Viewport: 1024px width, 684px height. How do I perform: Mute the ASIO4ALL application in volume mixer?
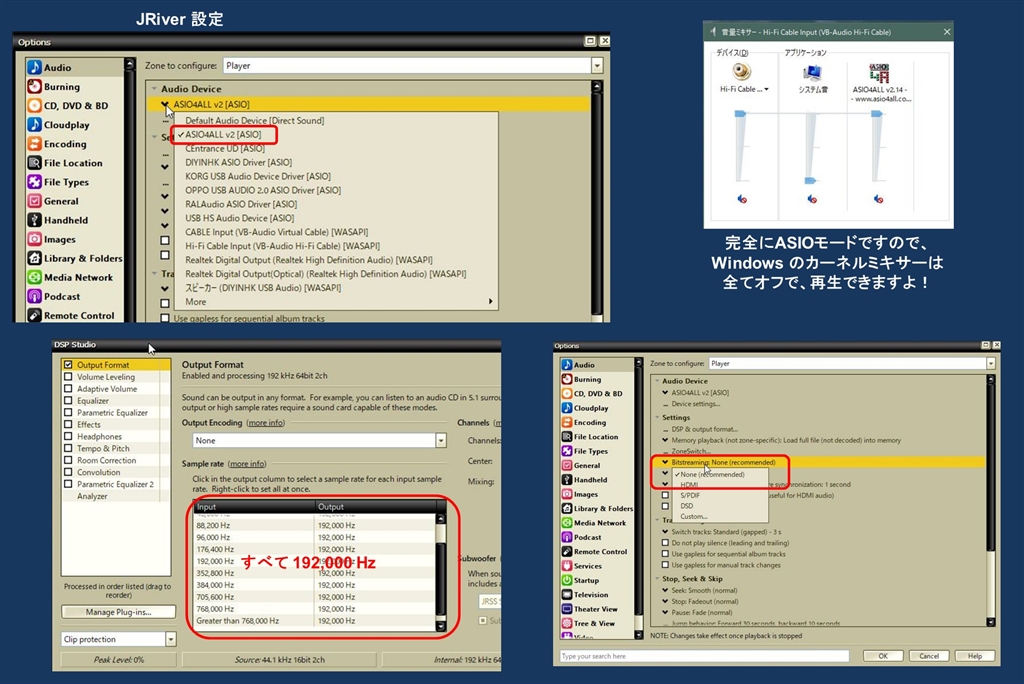[x=878, y=199]
